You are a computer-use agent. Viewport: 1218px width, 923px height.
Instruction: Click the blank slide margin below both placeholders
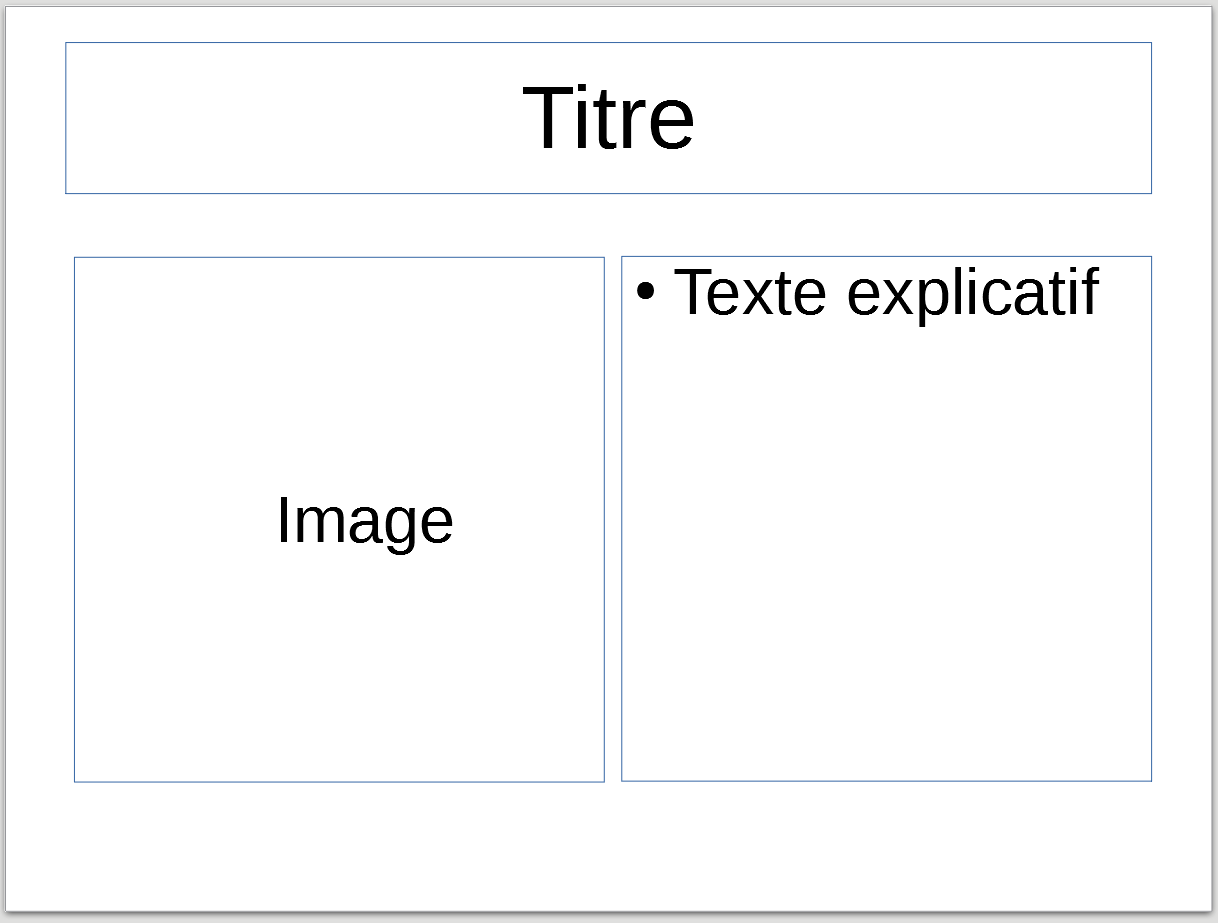(x=608, y=845)
